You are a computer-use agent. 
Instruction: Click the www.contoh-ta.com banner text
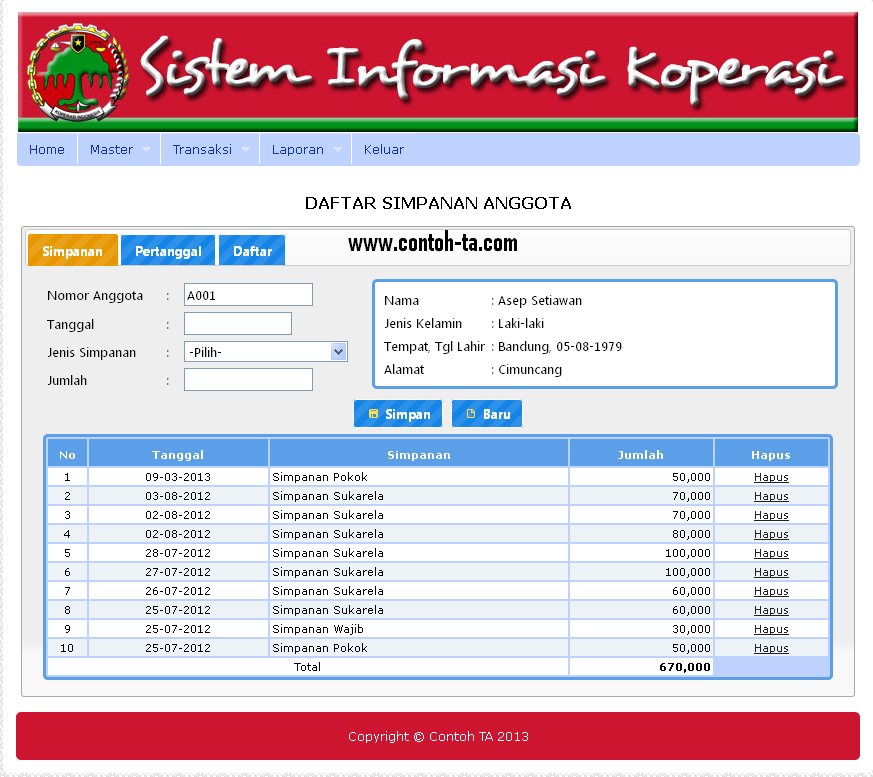point(435,243)
